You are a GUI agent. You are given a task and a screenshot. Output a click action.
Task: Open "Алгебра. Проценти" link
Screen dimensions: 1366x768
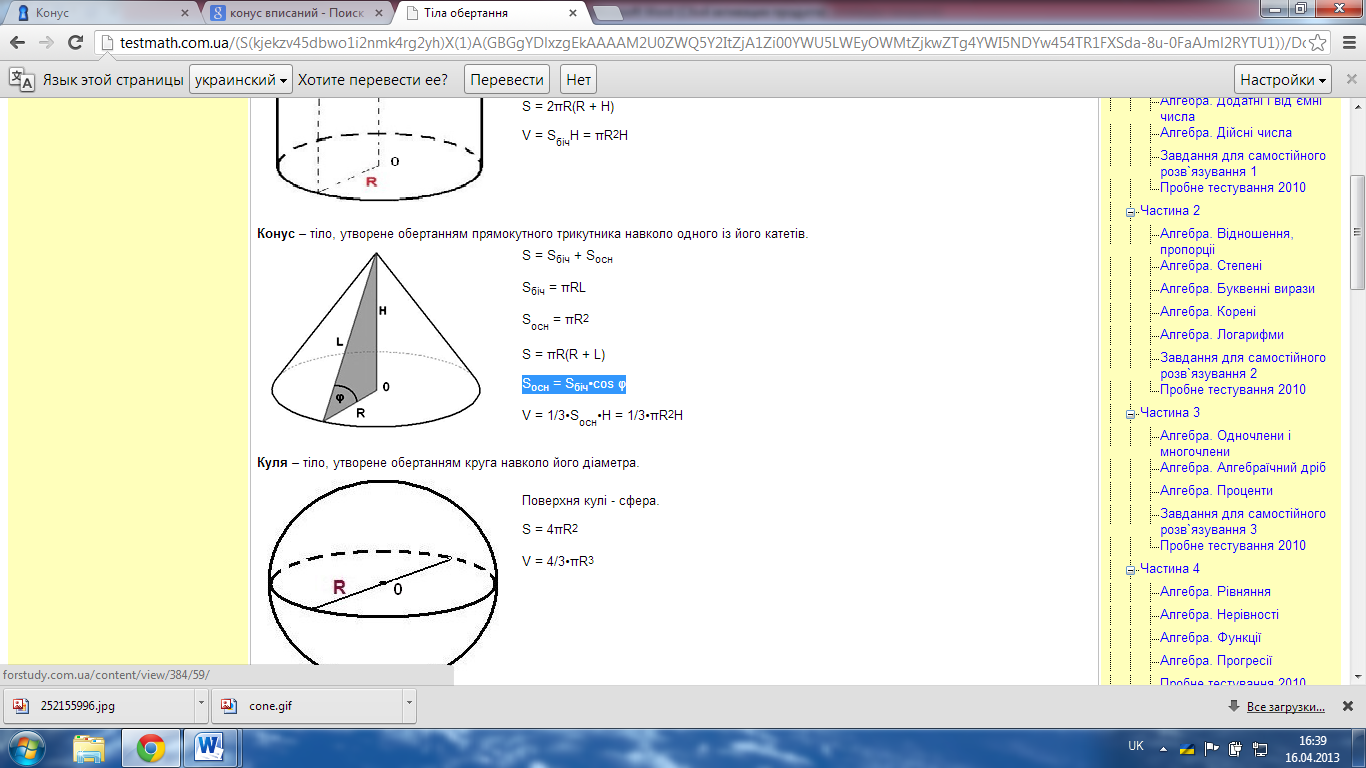click(x=1216, y=490)
